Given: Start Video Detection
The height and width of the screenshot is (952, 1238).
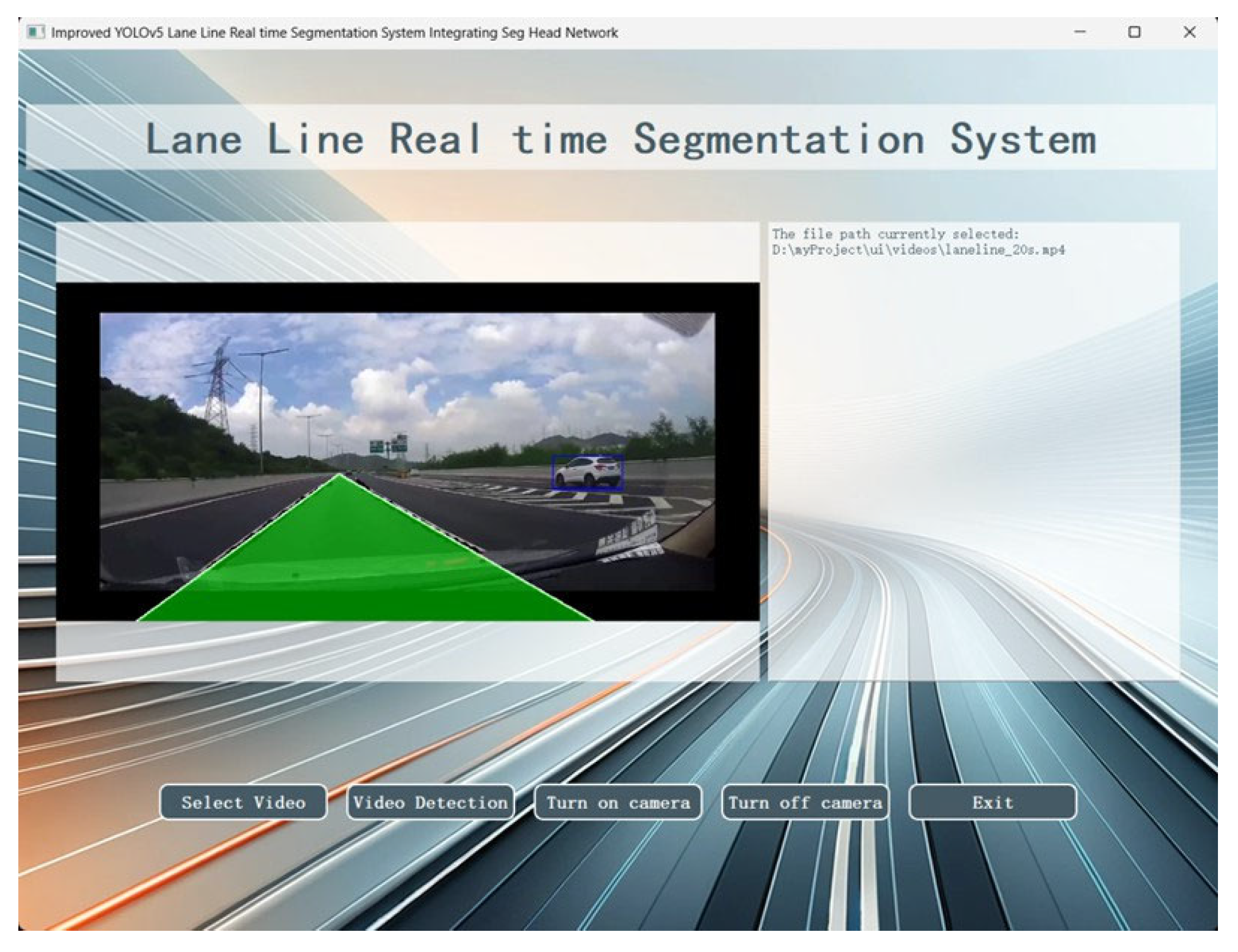Looking at the screenshot, I should tap(430, 802).
